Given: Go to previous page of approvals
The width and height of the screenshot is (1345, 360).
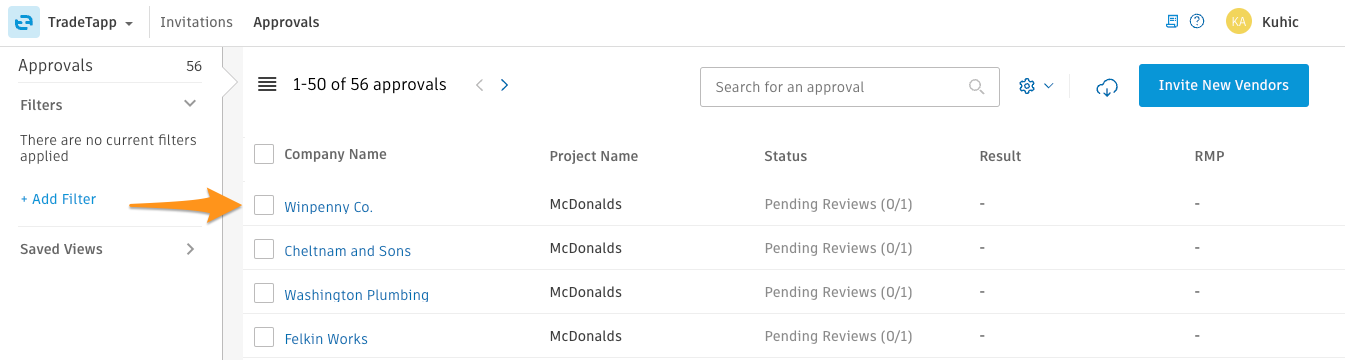Looking at the screenshot, I should click(479, 85).
